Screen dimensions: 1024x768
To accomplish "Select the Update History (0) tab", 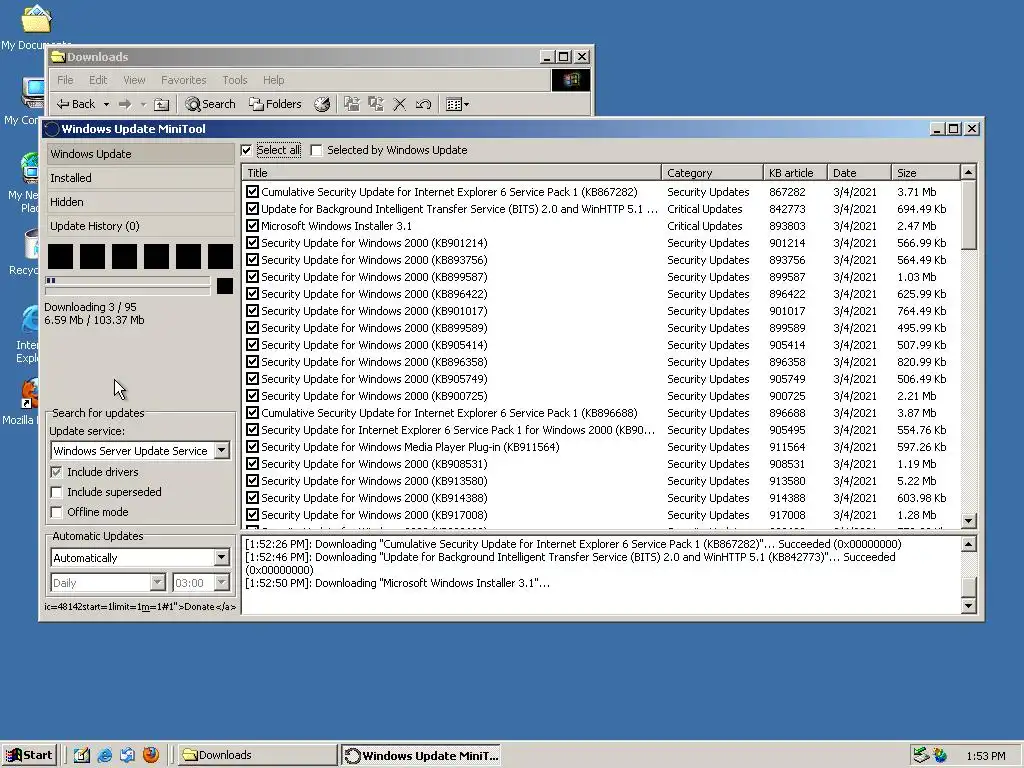I will point(140,226).
